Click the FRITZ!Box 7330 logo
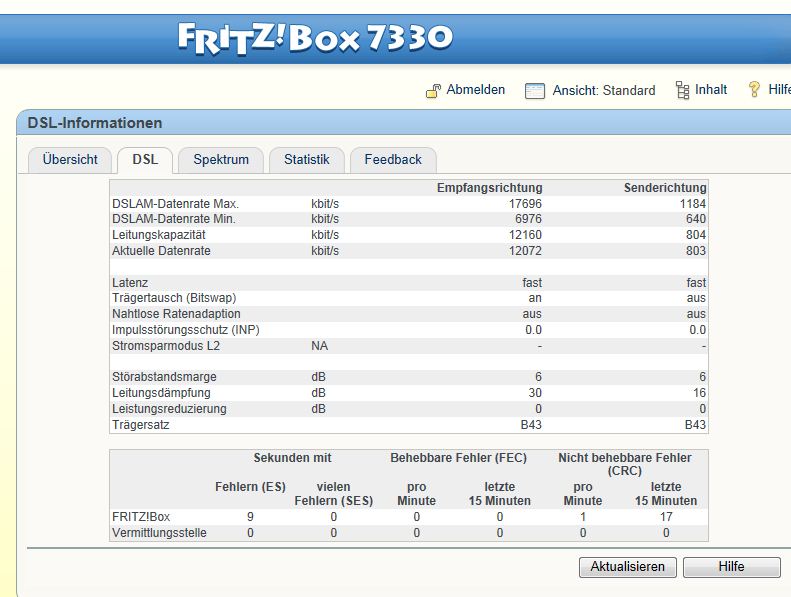 [x=315, y=38]
